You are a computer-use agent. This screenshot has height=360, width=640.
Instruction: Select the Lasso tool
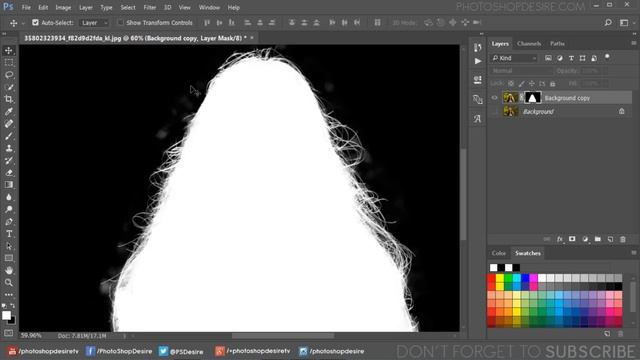9,75
